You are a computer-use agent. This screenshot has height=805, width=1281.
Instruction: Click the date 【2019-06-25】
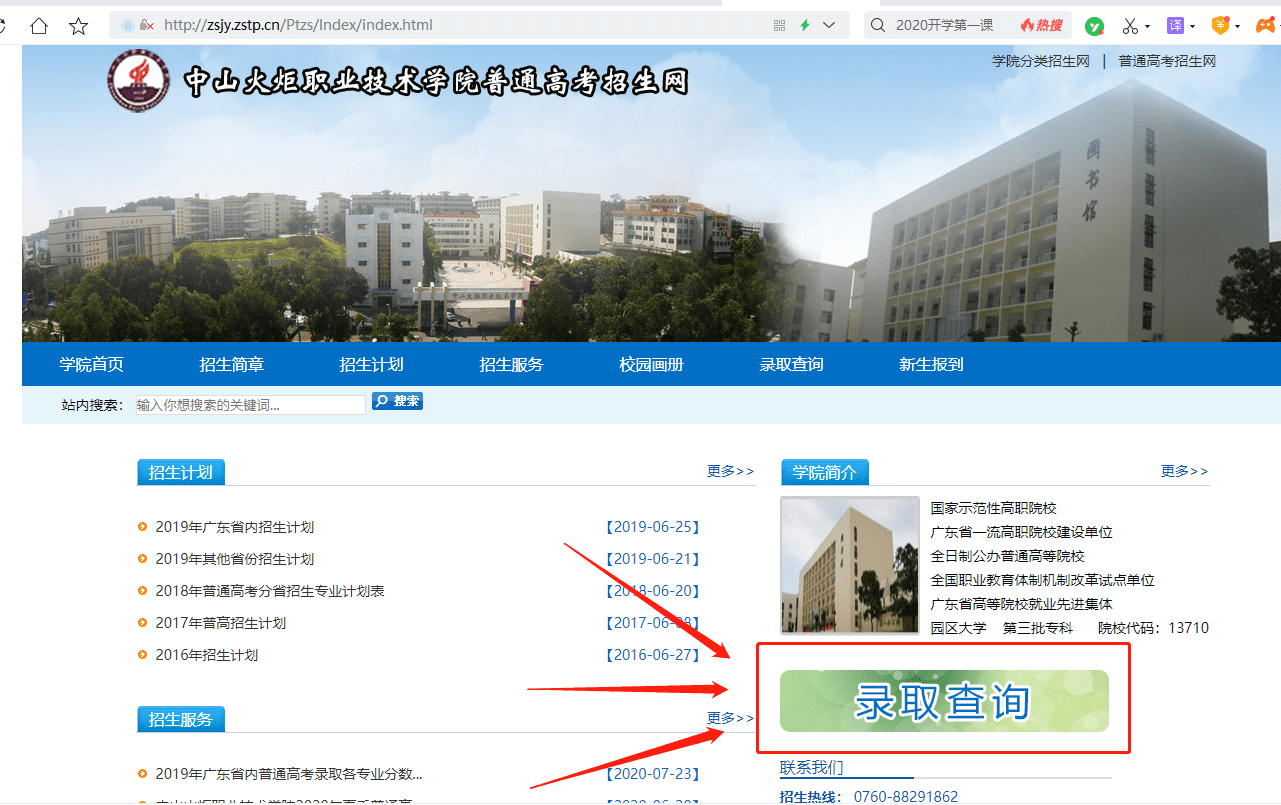coord(653,527)
